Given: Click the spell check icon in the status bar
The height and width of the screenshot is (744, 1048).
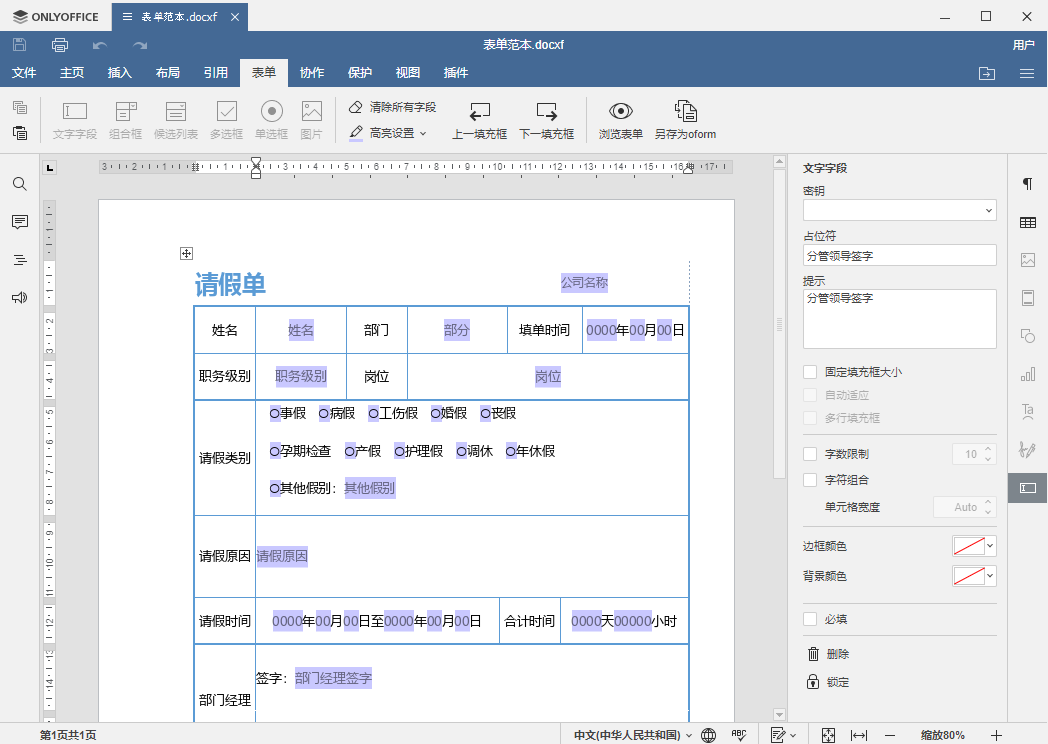Looking at the screenshot, I should 739,735.
